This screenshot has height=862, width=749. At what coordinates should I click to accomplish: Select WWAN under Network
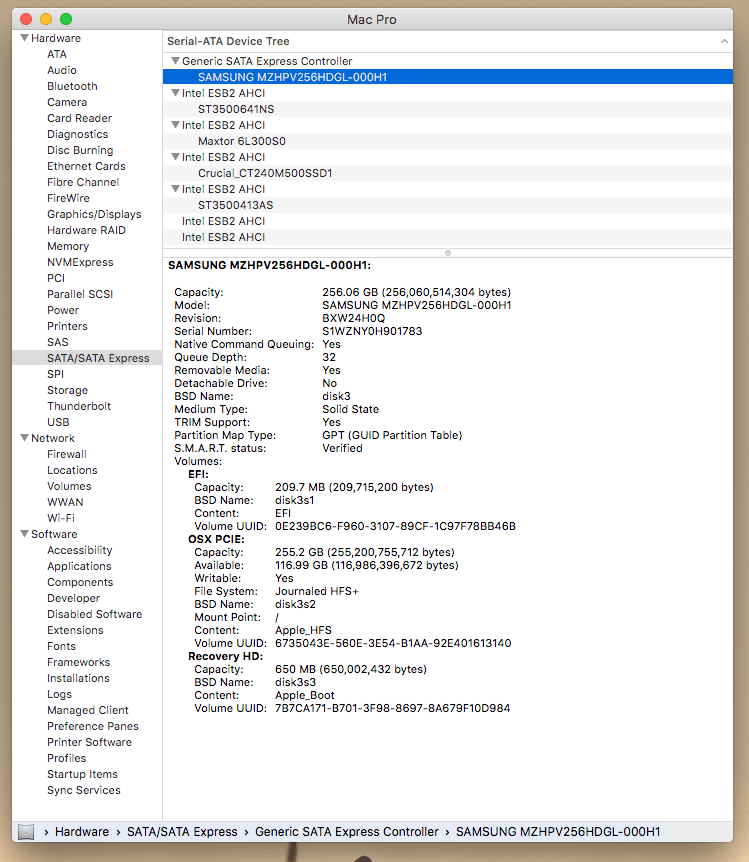pos(65,502)
